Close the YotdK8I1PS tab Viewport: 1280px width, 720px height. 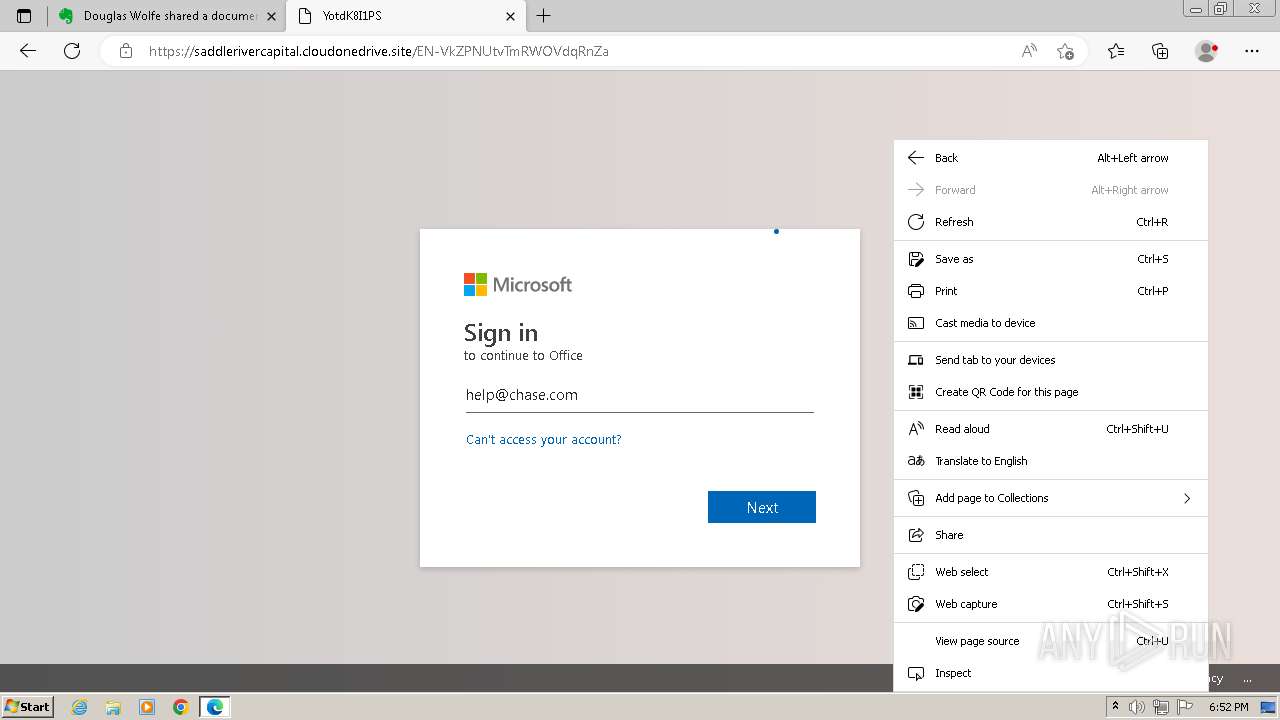point(510,16)
